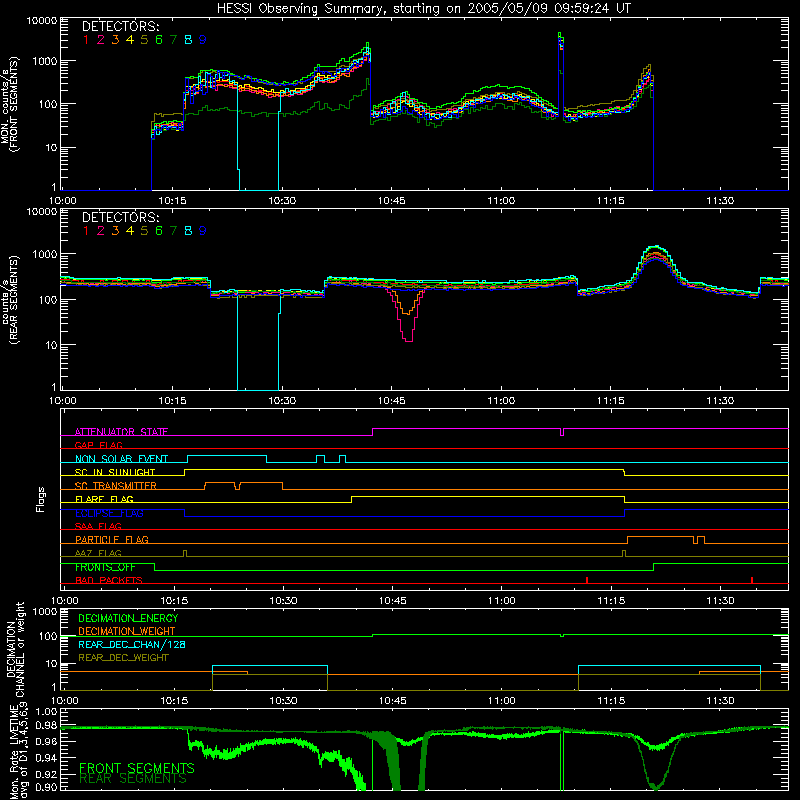The width and height of the screenshot is (800, 800).
Task: Click the 0.98 tick on the livetime axis
Action: (46, 726)
